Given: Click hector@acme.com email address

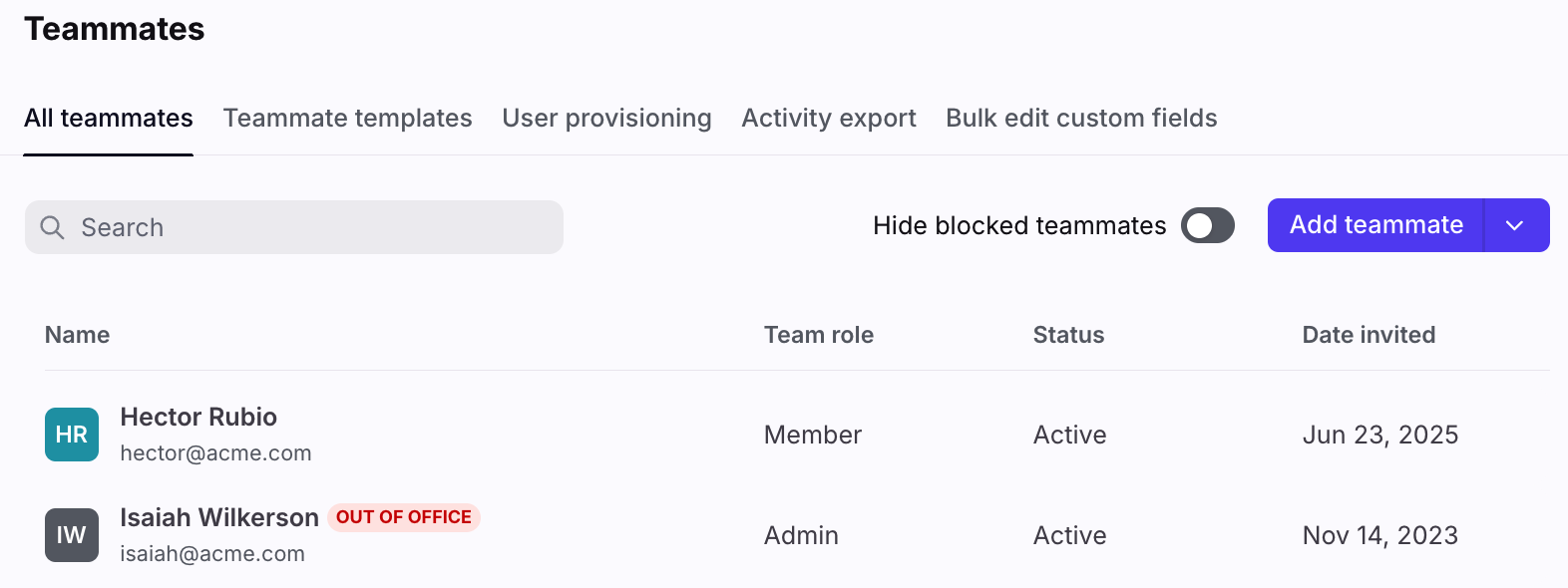Looking at the screenshot, I should coord(215,453).
